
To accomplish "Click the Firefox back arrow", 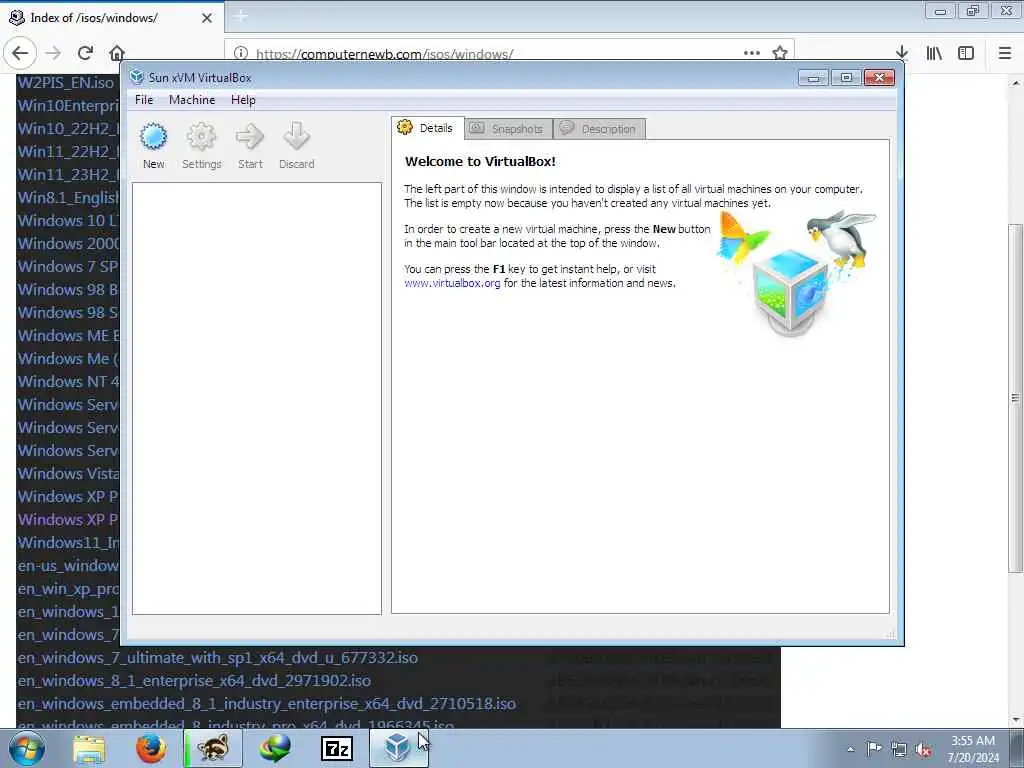I will pos(20,53).
